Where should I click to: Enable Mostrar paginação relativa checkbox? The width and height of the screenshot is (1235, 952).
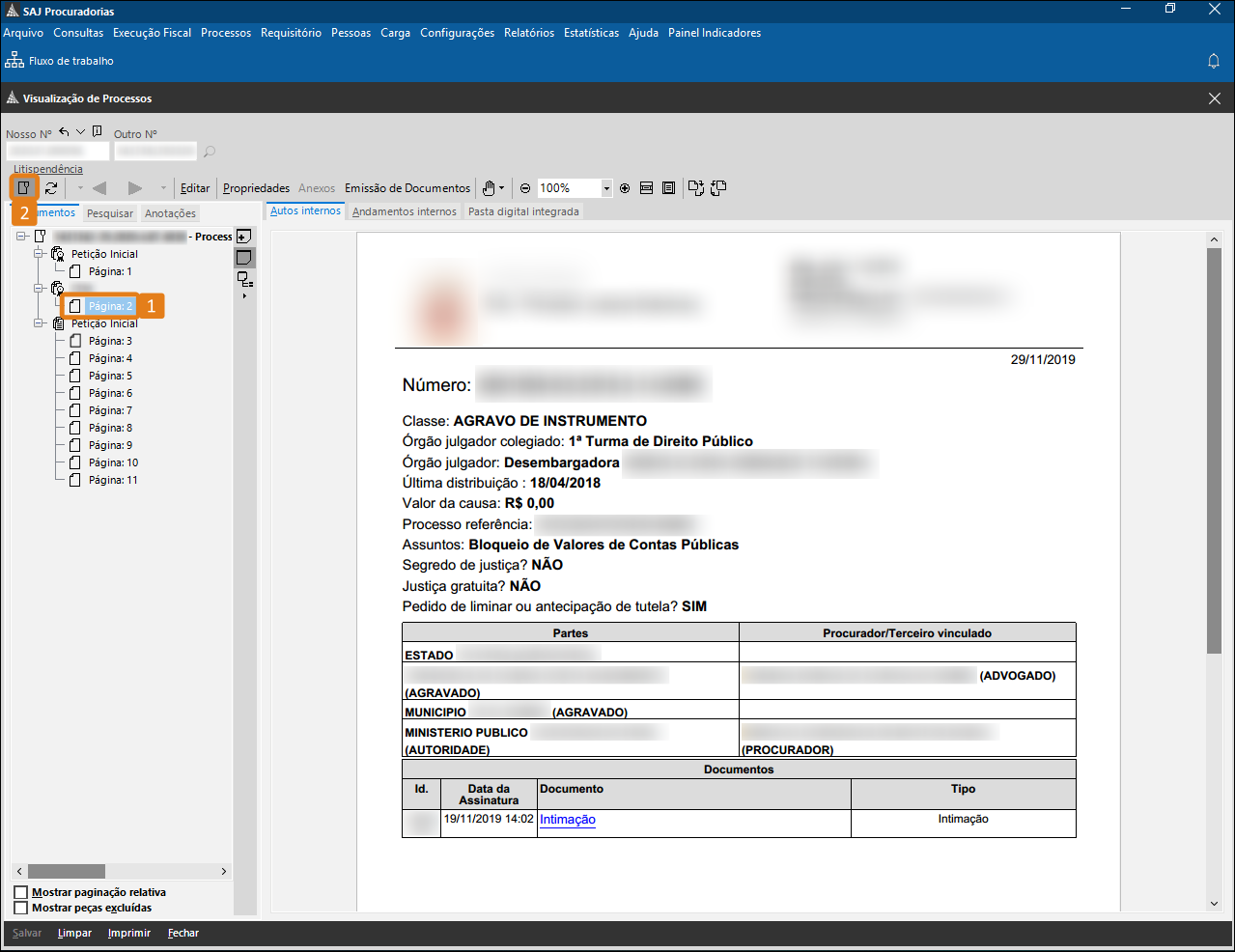21,892
